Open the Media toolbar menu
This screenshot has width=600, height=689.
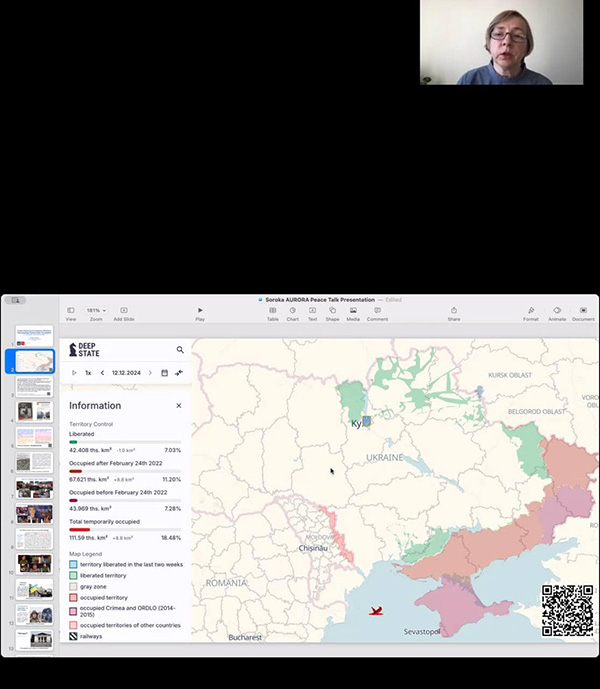click(353, 314)
